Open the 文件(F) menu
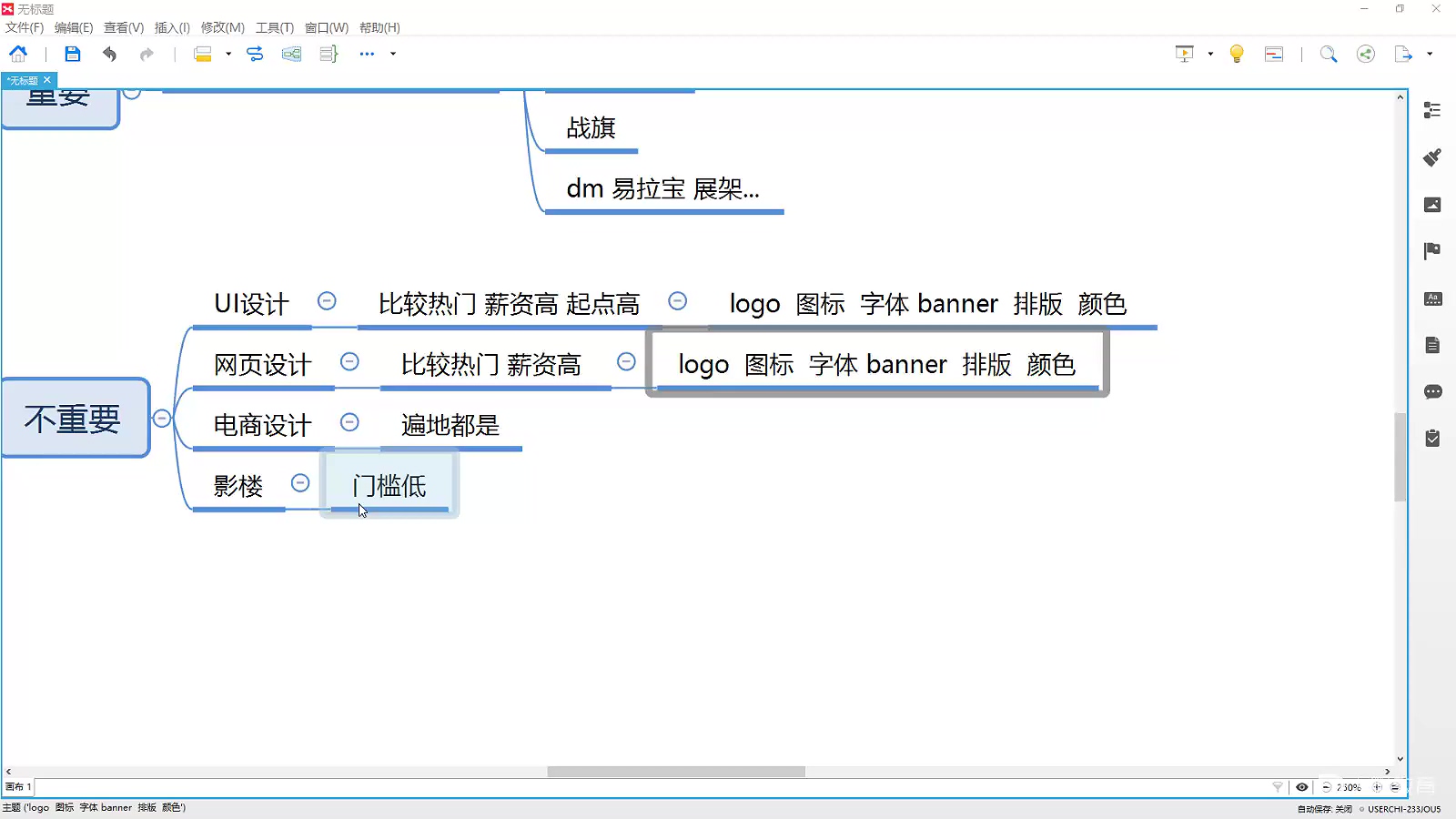1456x819 pixels. pos(25,27)
